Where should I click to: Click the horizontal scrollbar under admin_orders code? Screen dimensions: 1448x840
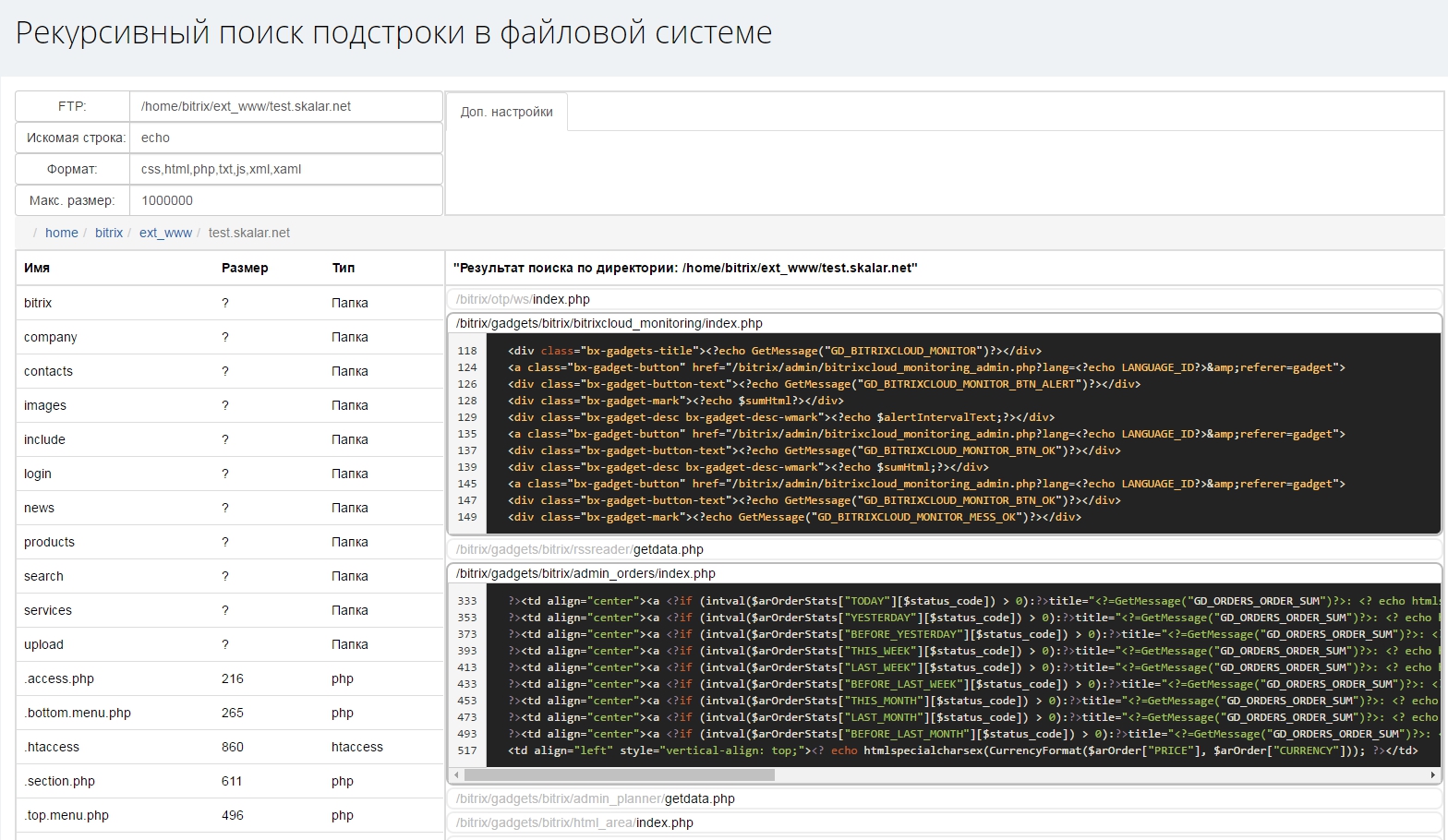click(619, 775)
